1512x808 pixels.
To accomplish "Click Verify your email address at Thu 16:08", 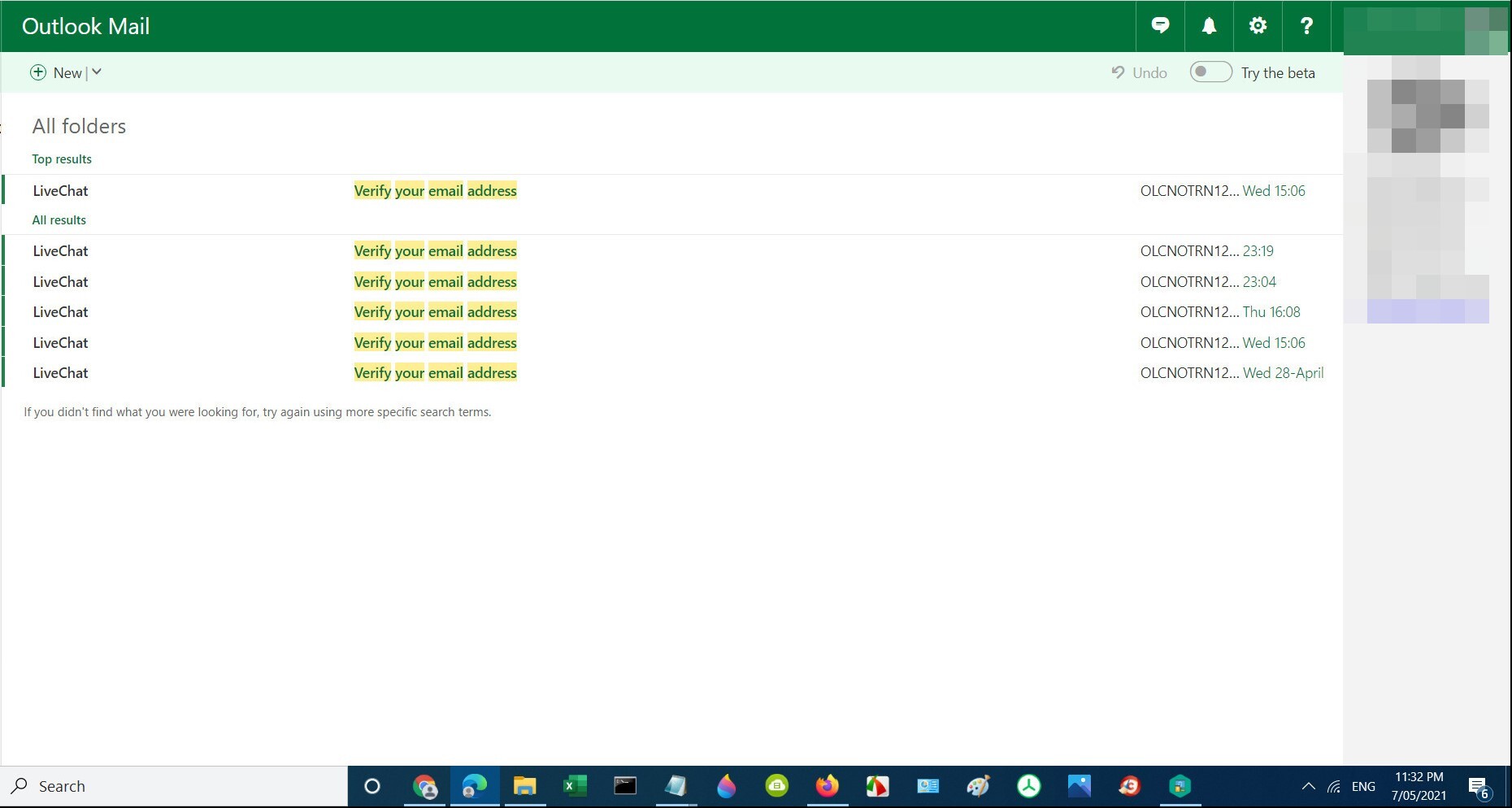I will (436, 312).
